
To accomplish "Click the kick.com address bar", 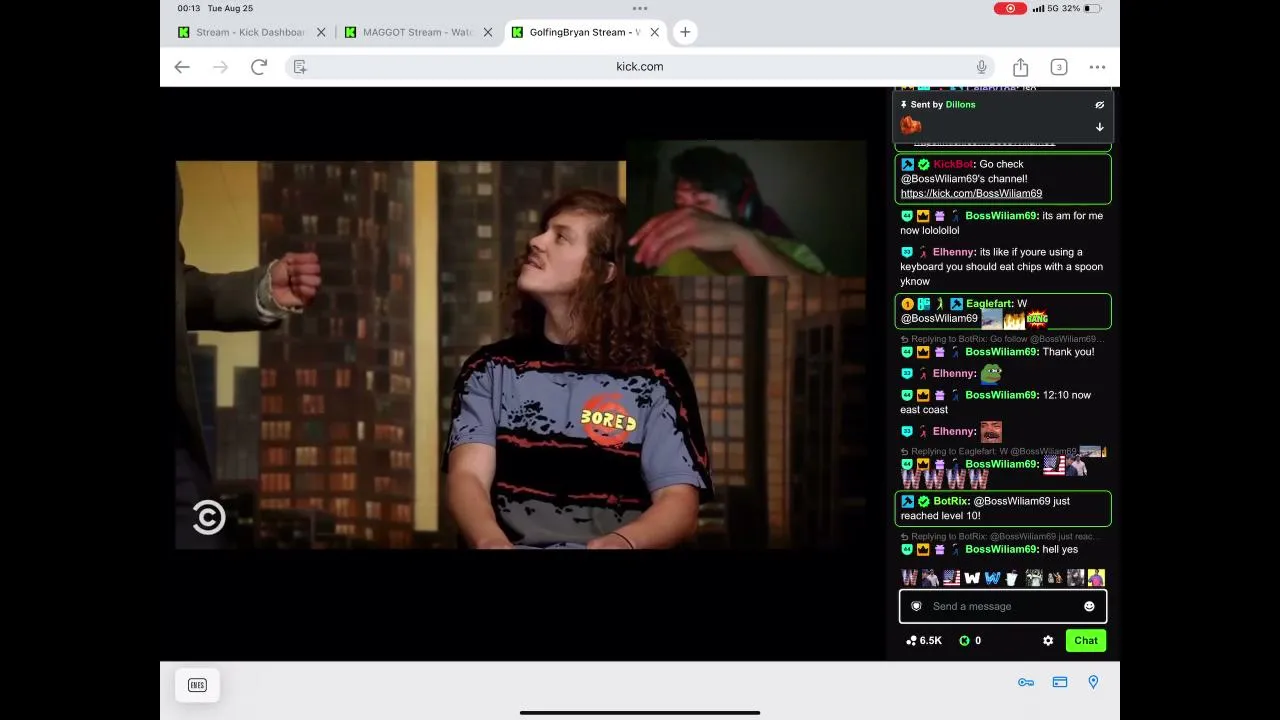I will pyautogui.click(x=640, y=67).
